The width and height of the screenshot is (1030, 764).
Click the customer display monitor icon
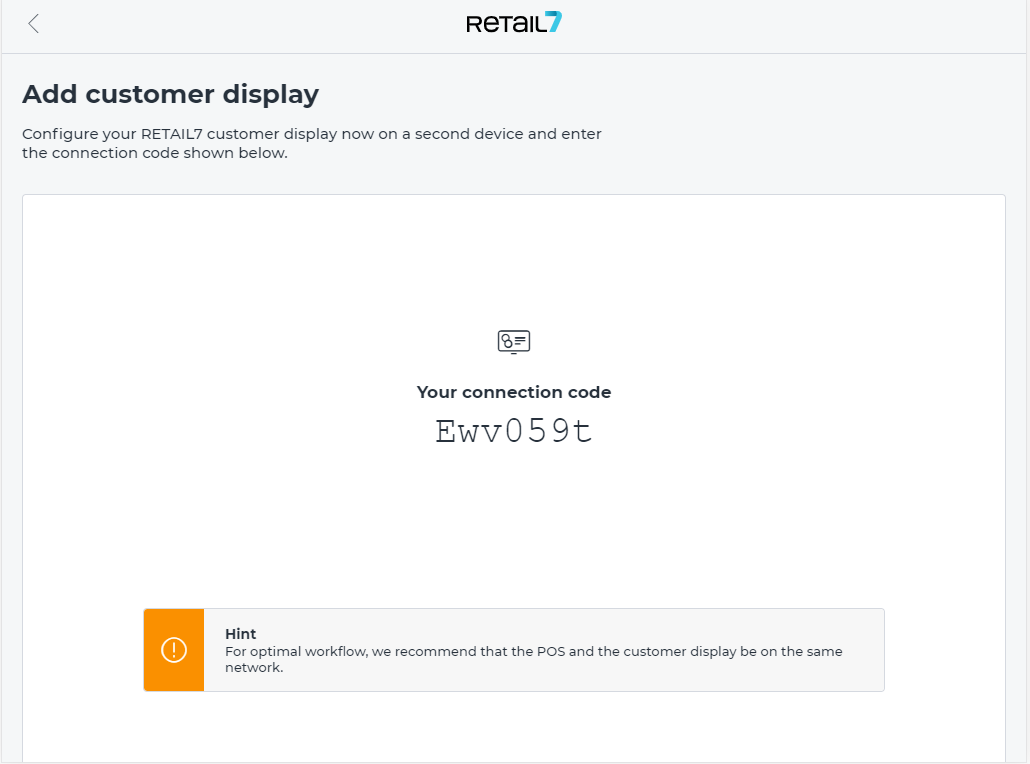coord(514,342)
